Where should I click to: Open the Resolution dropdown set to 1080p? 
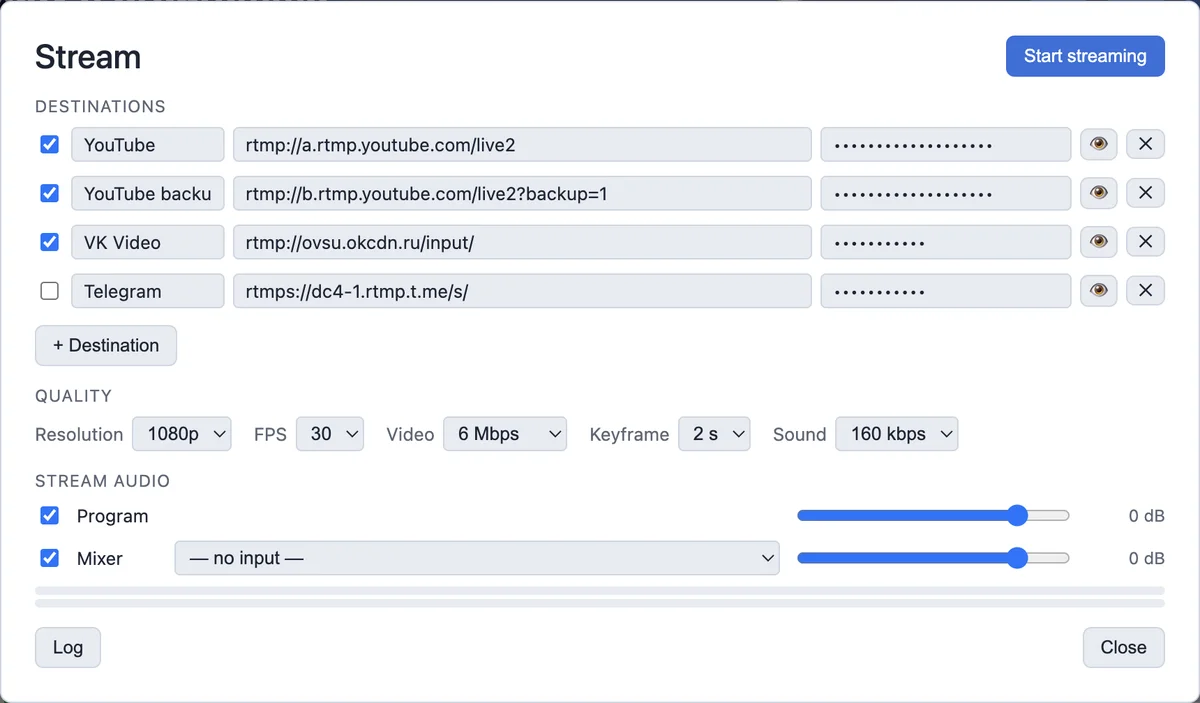[182, 434]
